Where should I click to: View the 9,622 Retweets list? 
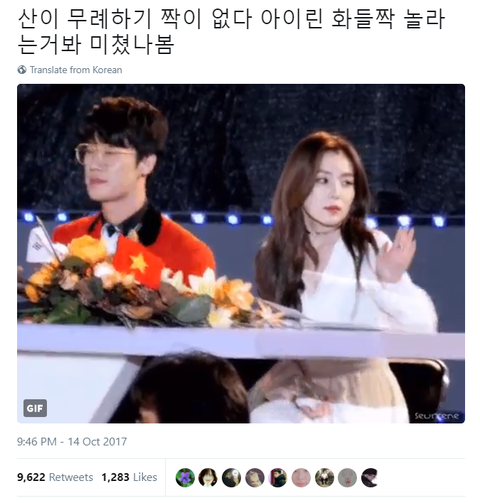click(x=55, y=477)
